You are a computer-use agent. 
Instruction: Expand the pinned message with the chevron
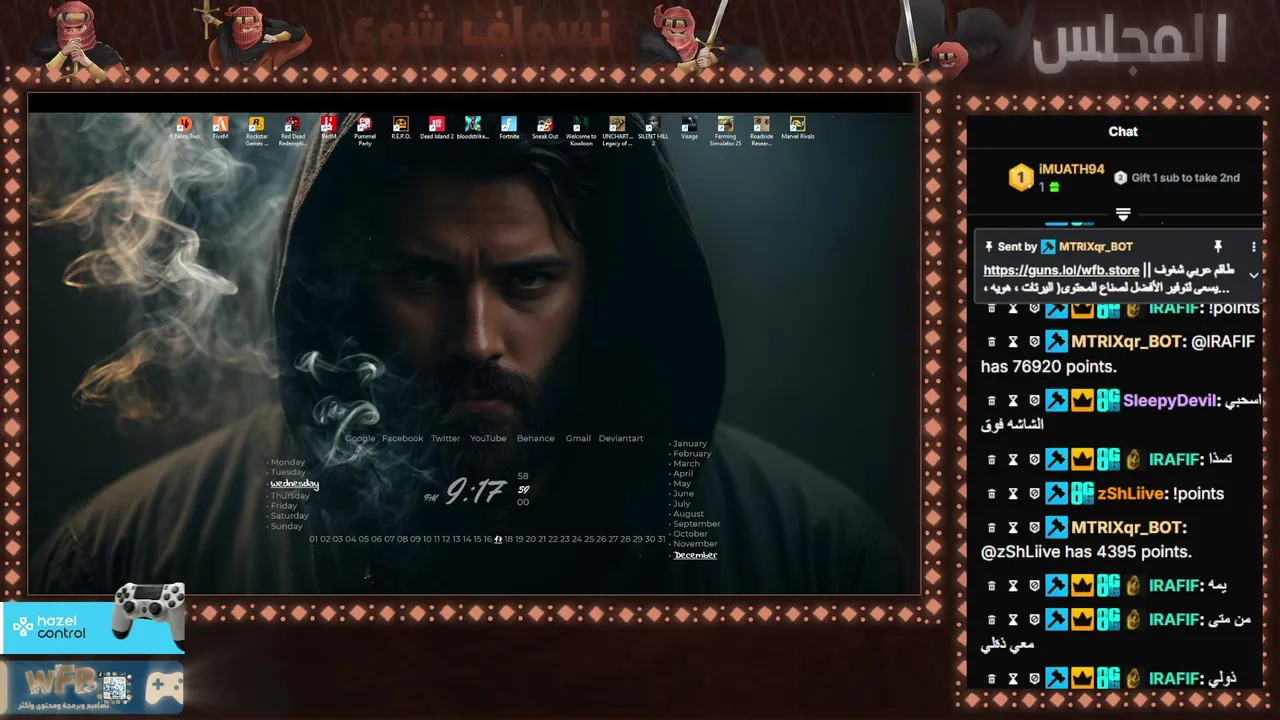pos(1253,275)
